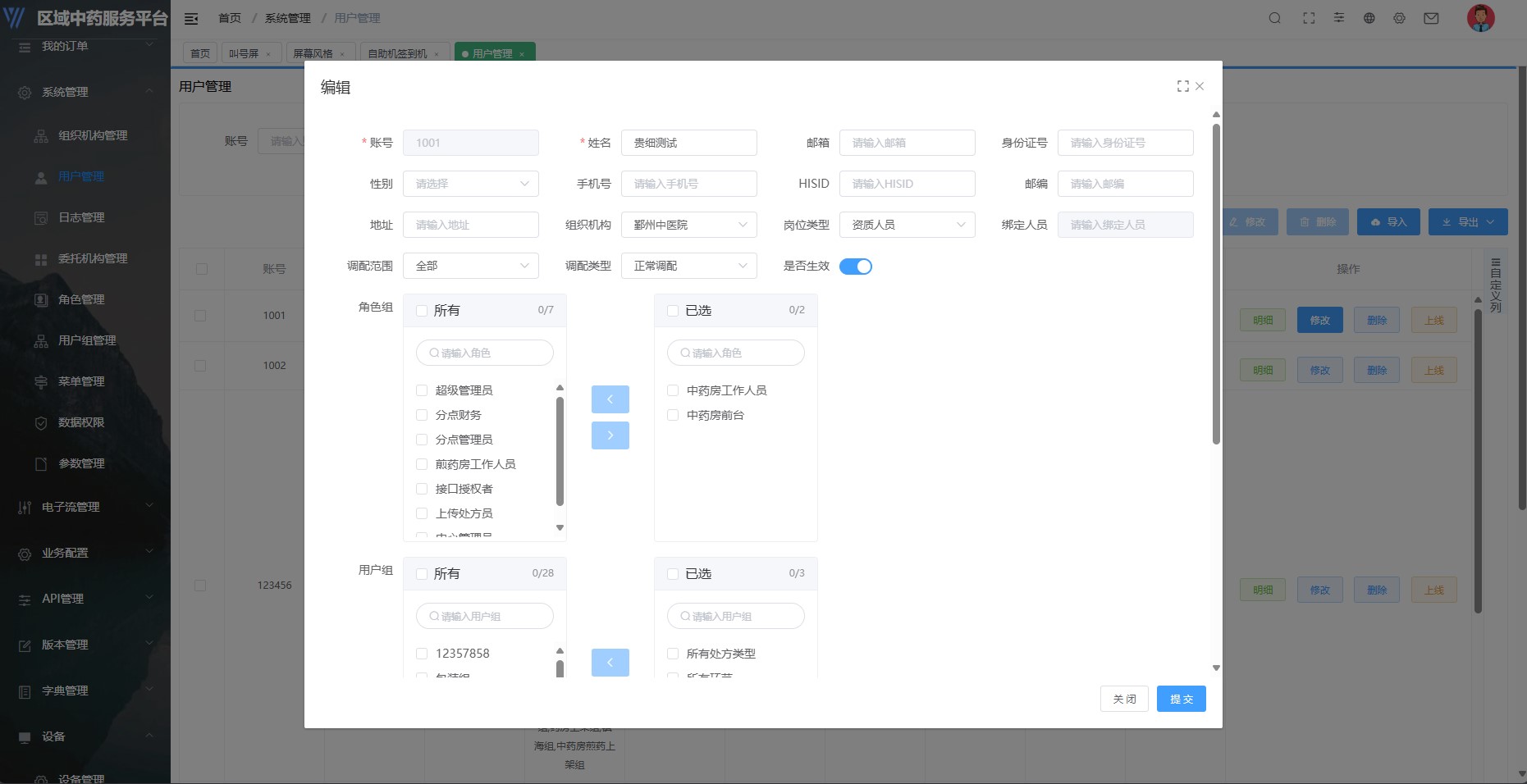
Task: Click the 姓名 input containing 贵细测试
Action: pyautogui.click(x=689, y=142)
